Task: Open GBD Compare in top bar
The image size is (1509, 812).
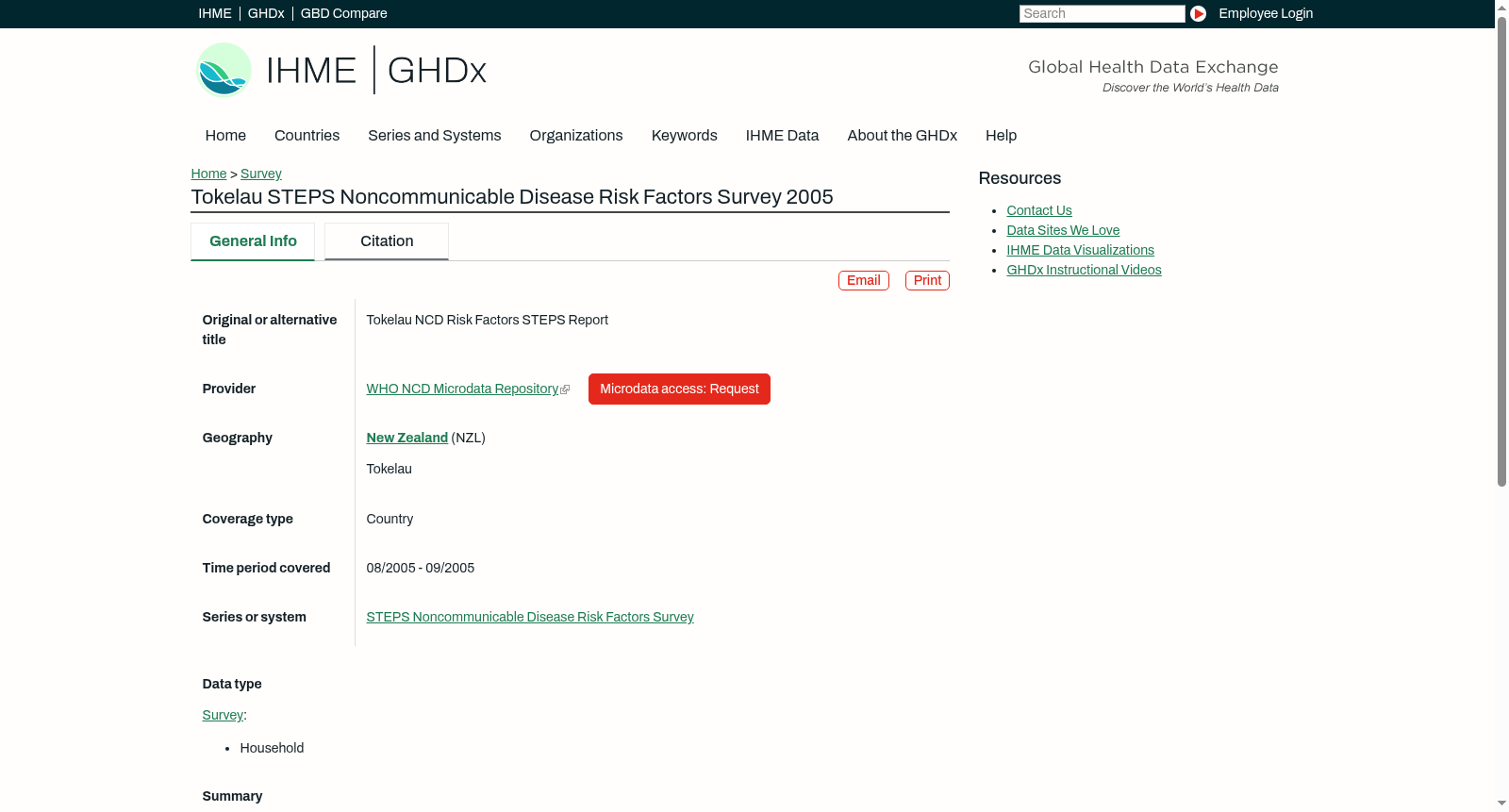Action: [344, 13]
